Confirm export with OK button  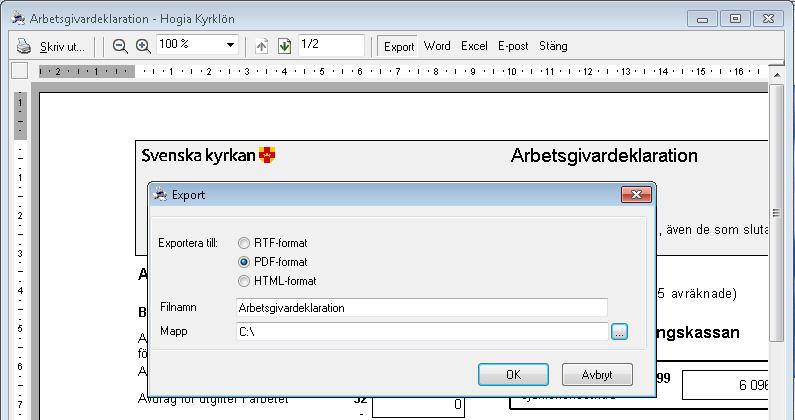tap(513, 374)
